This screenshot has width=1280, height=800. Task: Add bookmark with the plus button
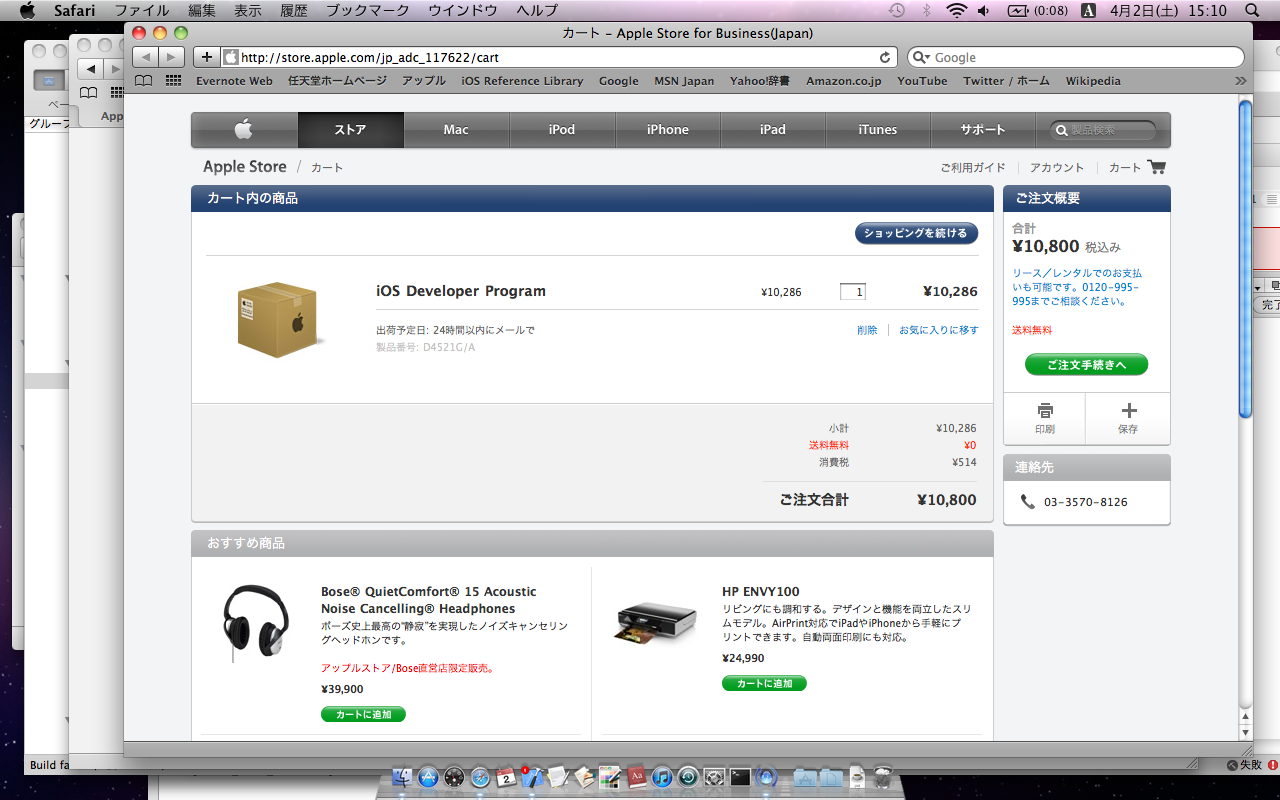pos(207,57)
